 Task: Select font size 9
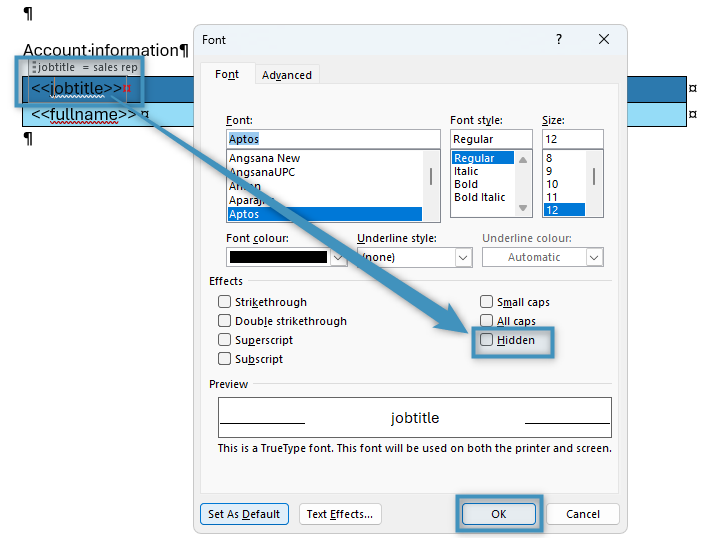pos(549,171)
